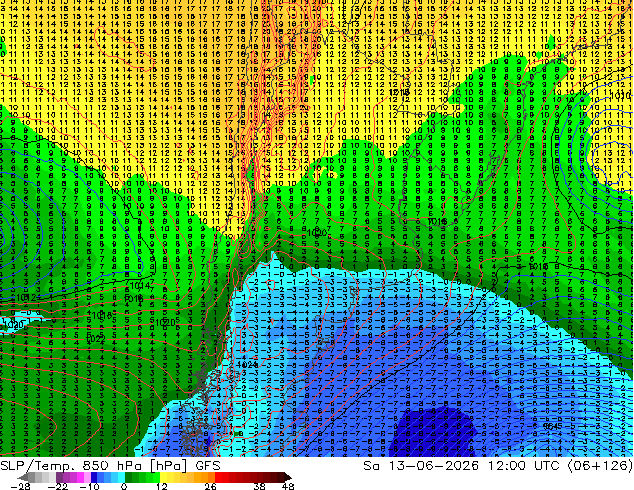The image size is (634, 490).
Task: Click the '26' legend value
Action: 210,486
